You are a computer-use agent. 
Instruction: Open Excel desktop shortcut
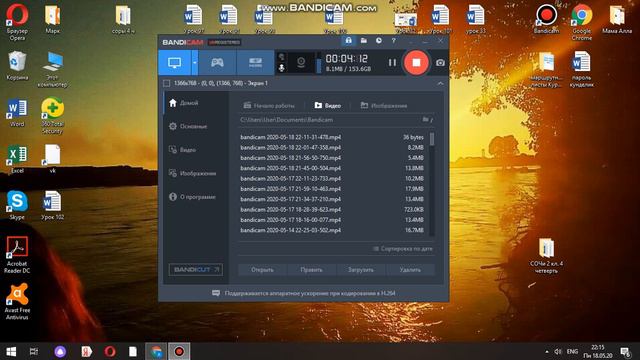click(x=17, y=159)
